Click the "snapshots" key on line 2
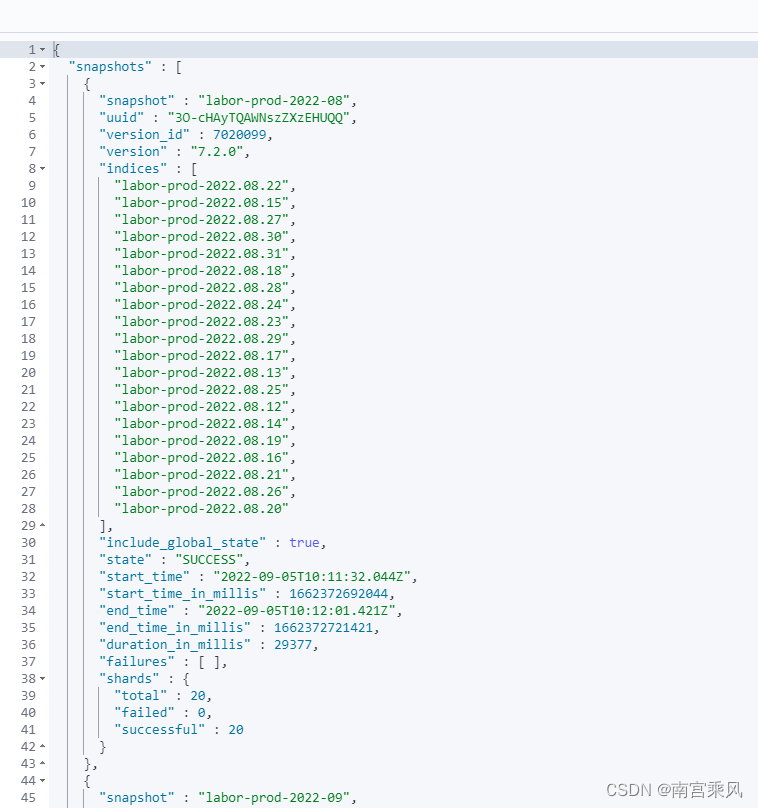Screen dimensions: 758x808 (x=110, y=67)
